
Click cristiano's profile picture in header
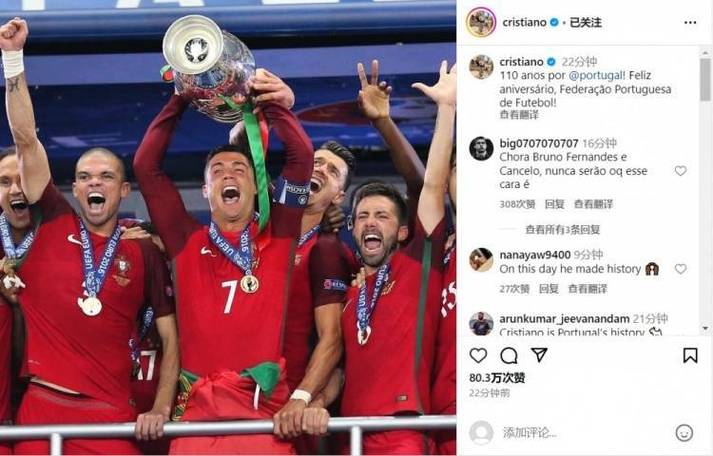(481, 22)
